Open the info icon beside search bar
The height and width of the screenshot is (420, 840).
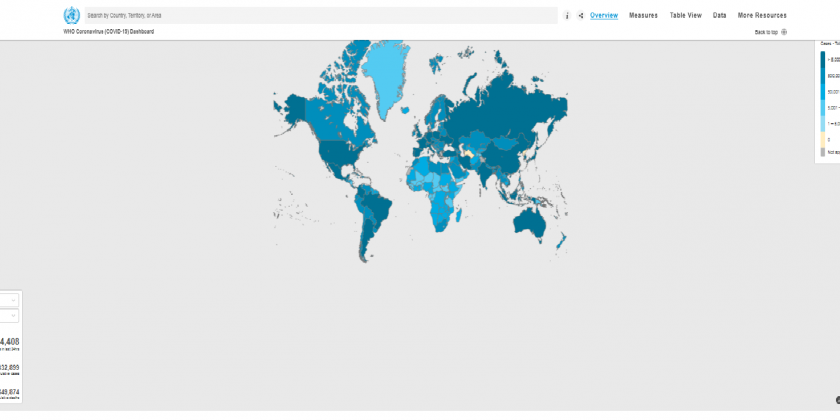pos(567,16)
